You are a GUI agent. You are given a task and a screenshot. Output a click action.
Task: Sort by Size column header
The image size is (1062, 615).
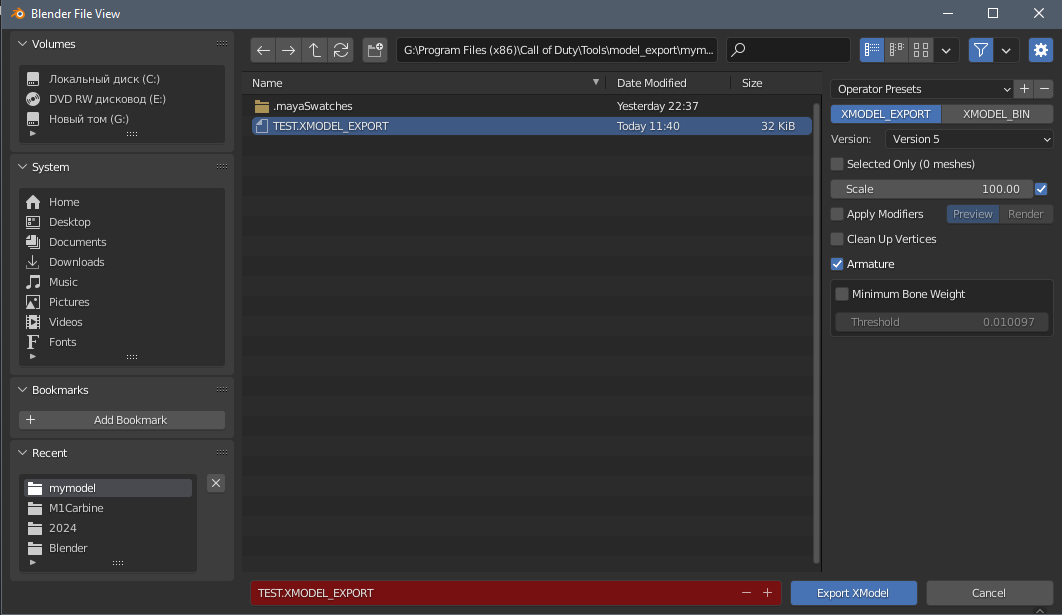pyautogui.click(x=752, y=83)
